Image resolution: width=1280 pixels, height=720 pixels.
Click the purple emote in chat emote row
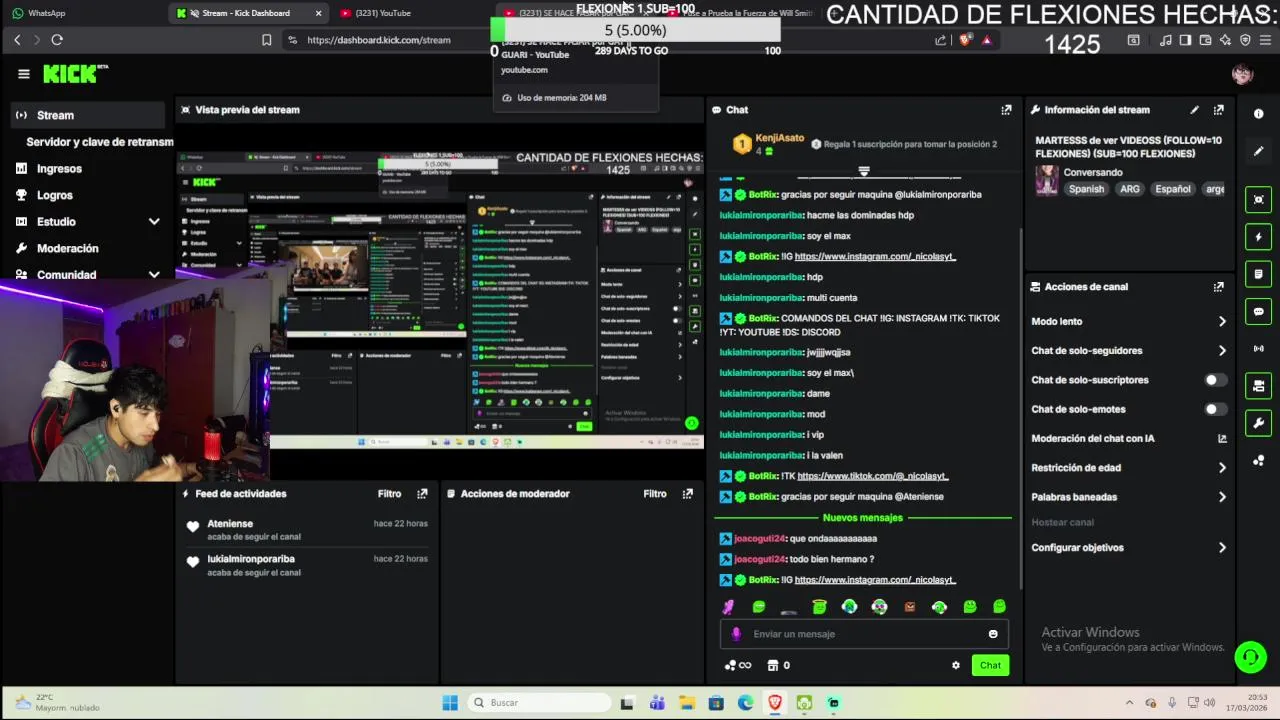[729, 607]
